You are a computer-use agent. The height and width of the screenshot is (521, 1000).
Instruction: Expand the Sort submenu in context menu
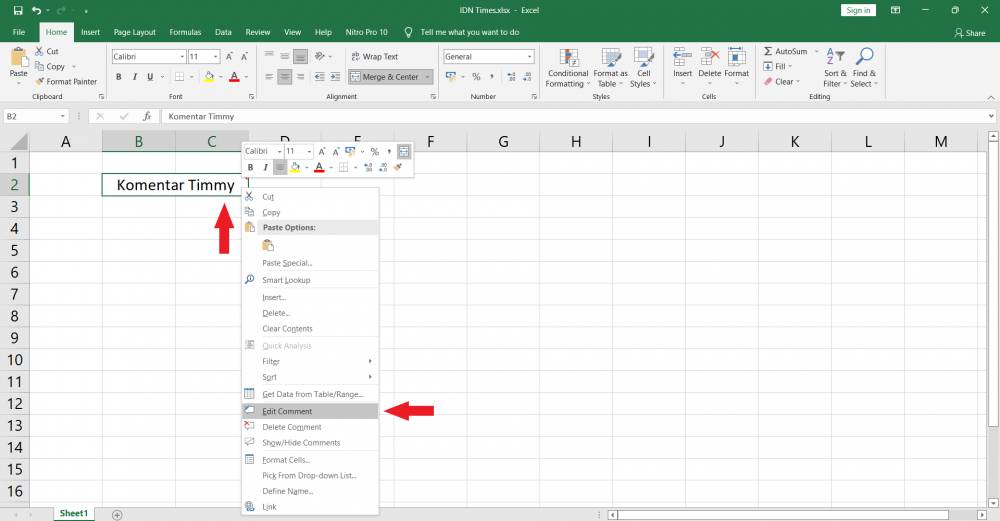tap(370, 377)
